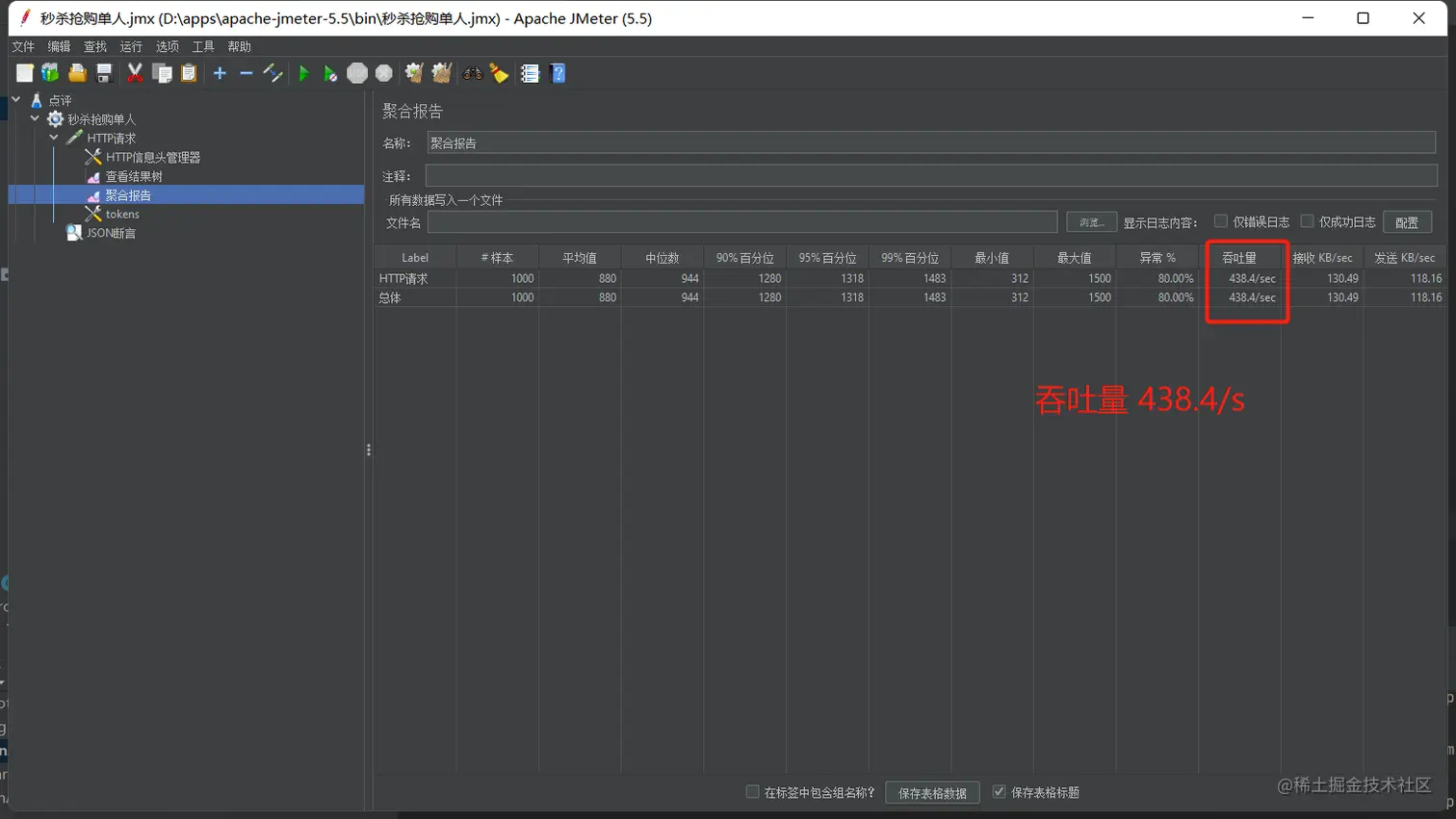
Task: Select the HTTP请求 sampler node
Action: click(x=111, y=139)
